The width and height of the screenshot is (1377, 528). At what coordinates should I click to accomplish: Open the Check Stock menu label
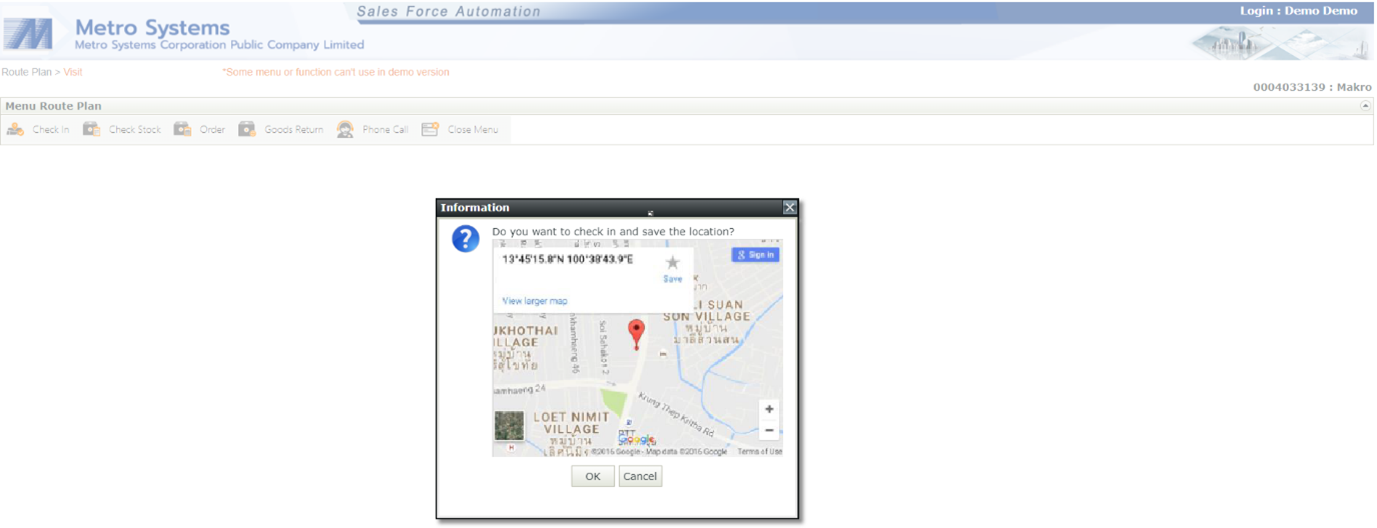click(x=135, y=130)
